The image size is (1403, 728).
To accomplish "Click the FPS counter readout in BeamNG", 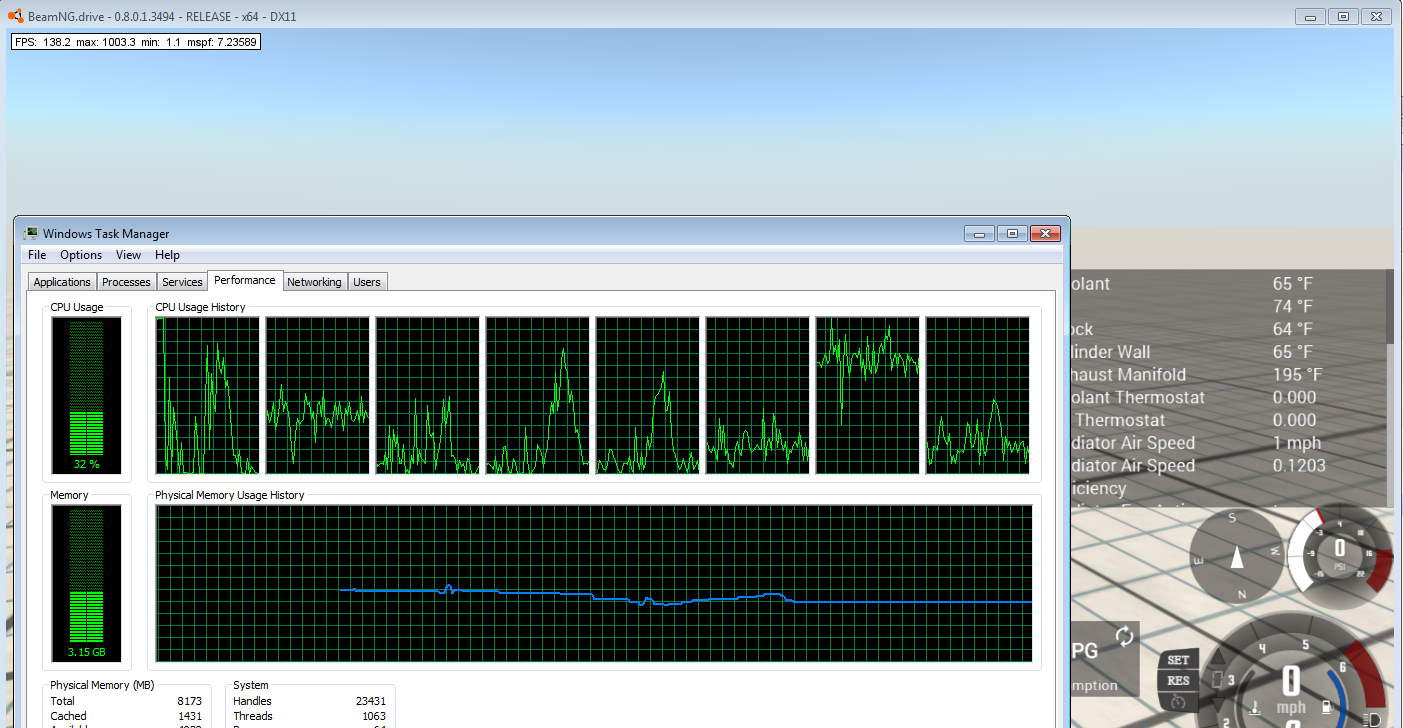I will coord(135,42).
